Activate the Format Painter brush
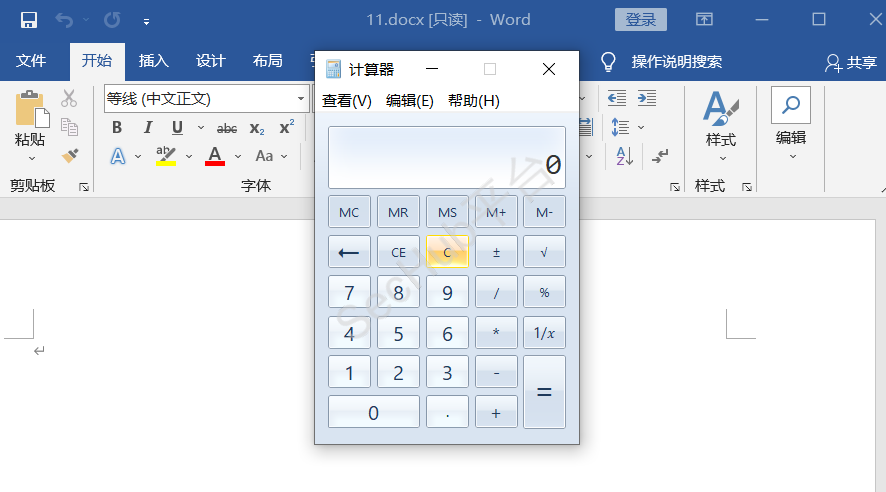886x492 pixels. (70, 155)
